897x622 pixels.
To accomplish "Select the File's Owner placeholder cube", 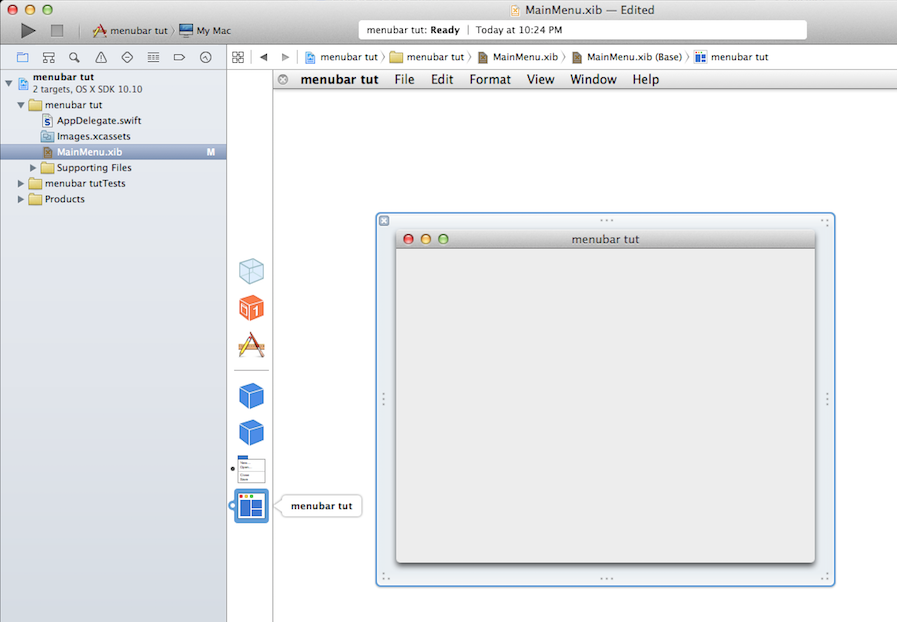I will tap(251, 271).
